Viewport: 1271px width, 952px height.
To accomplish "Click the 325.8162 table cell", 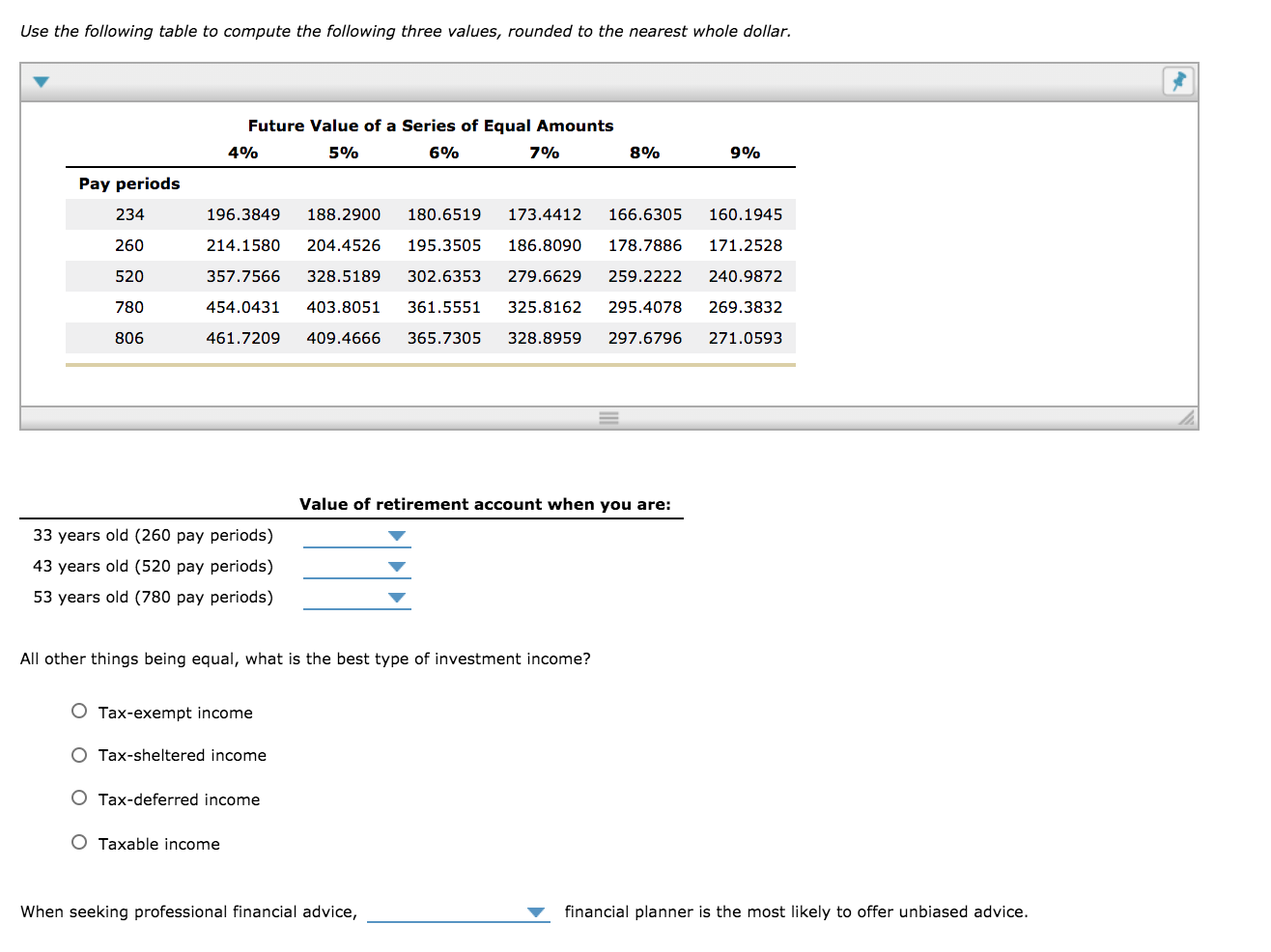I will [x=545, y=307].
